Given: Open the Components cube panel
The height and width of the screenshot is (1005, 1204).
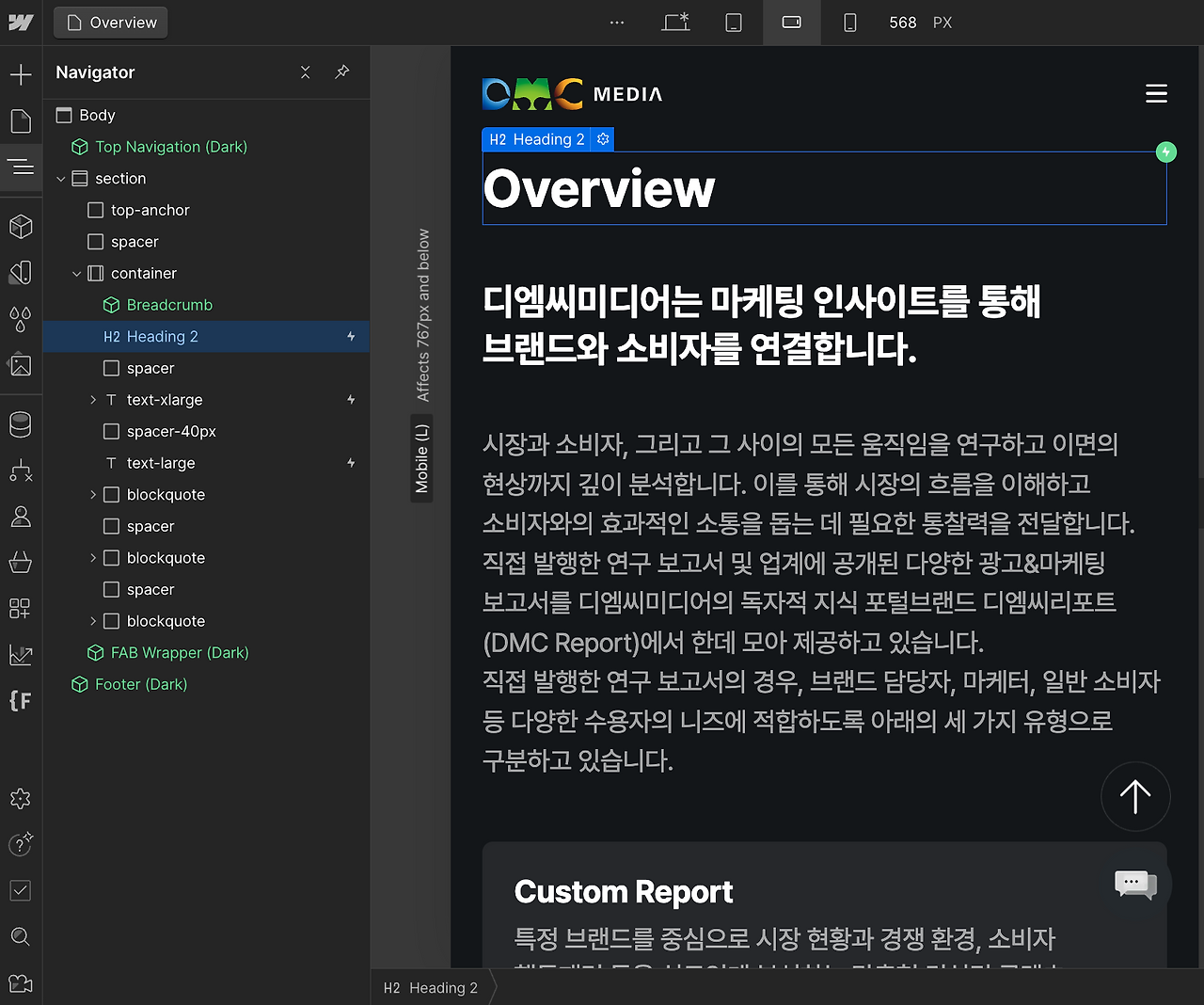Looking at the screenshot, I should (x=21, y=226).
